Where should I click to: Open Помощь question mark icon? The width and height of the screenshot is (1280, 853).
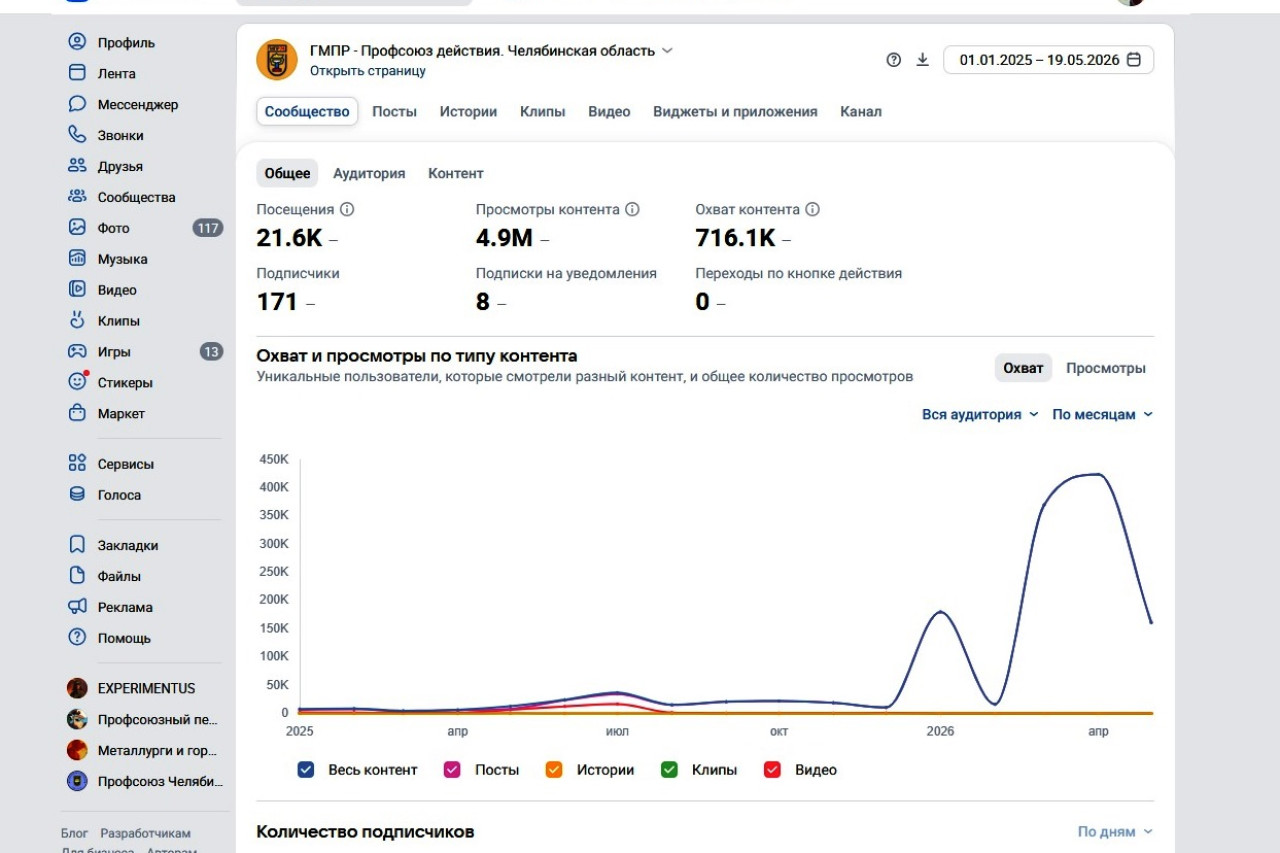pos(77,638)
